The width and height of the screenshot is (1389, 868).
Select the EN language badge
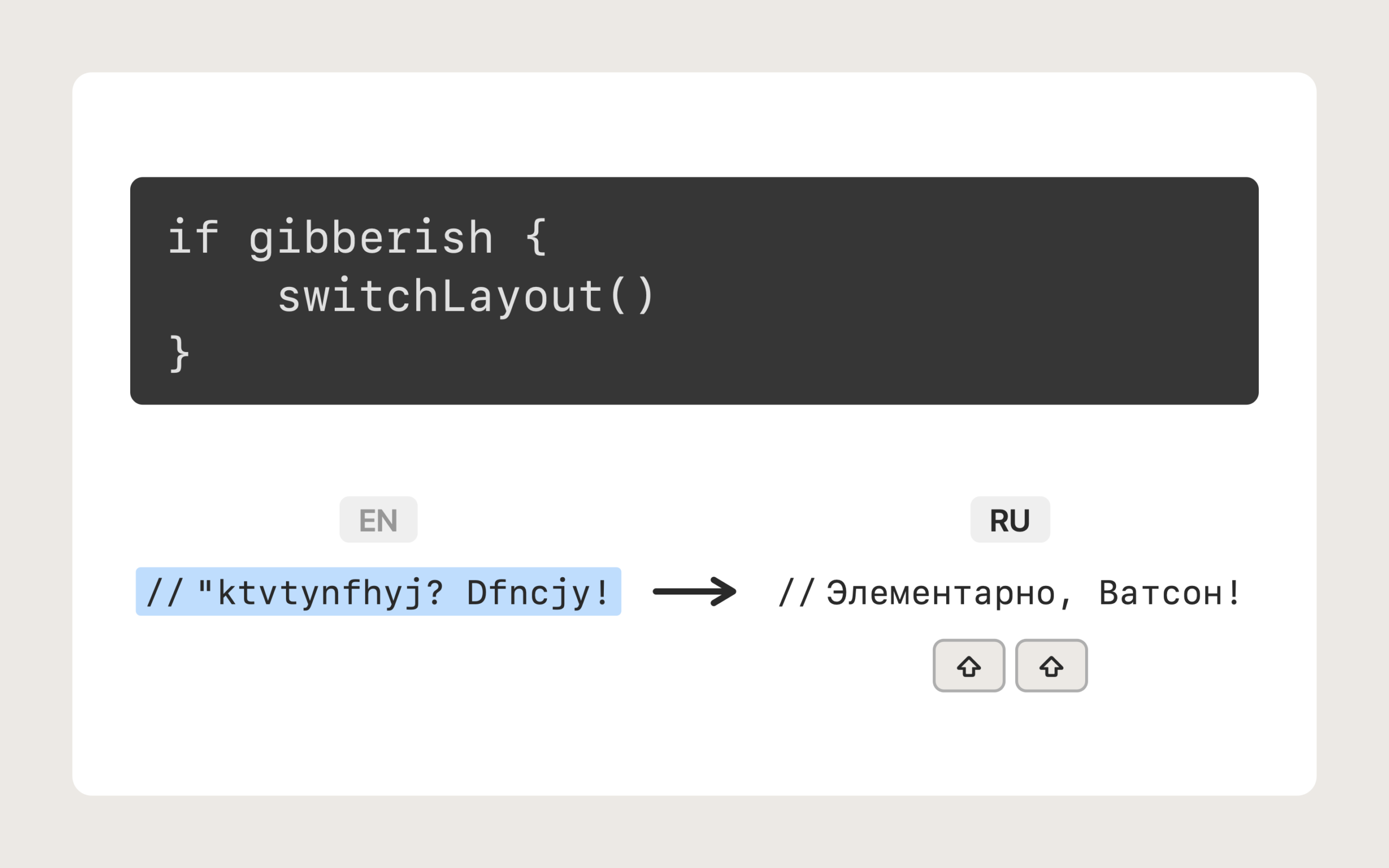(378, 520)
